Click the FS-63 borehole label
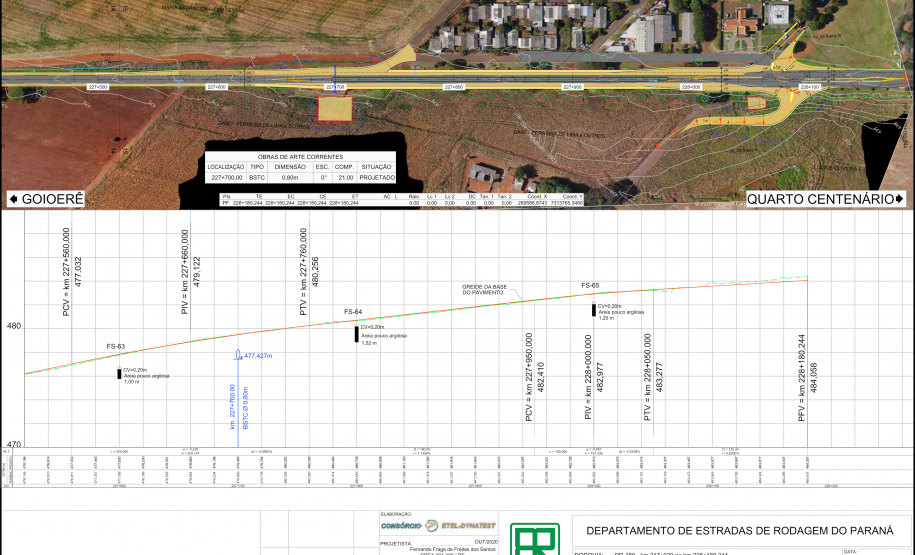Viewport: 915px width, 555px height. [116, 346]
